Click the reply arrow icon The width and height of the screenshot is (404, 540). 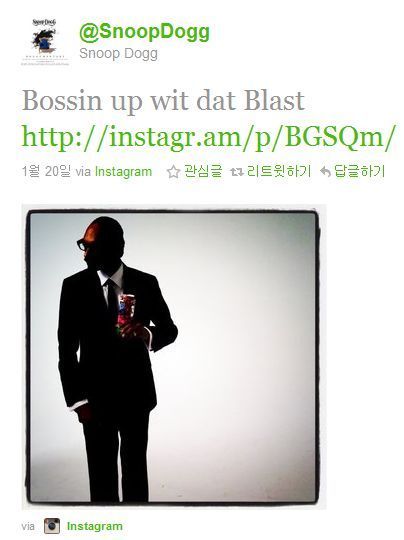click(x=325, y=172)
